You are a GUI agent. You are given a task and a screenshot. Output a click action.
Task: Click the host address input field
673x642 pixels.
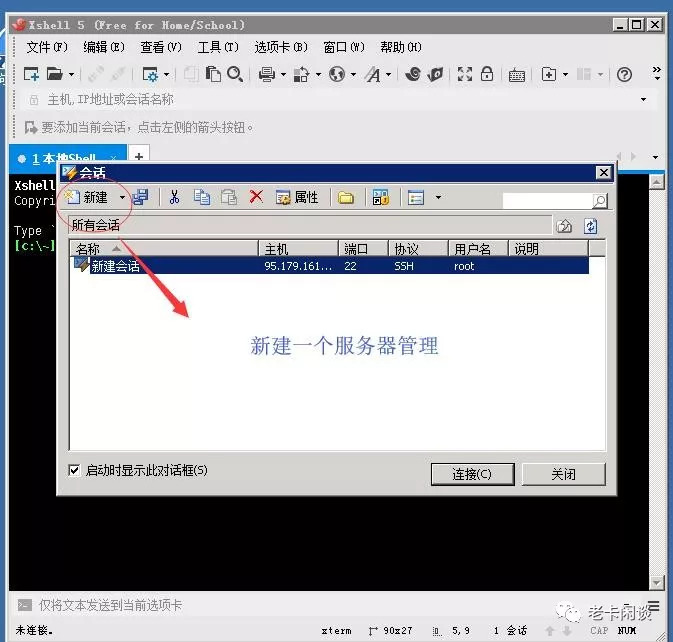(339, 100)
